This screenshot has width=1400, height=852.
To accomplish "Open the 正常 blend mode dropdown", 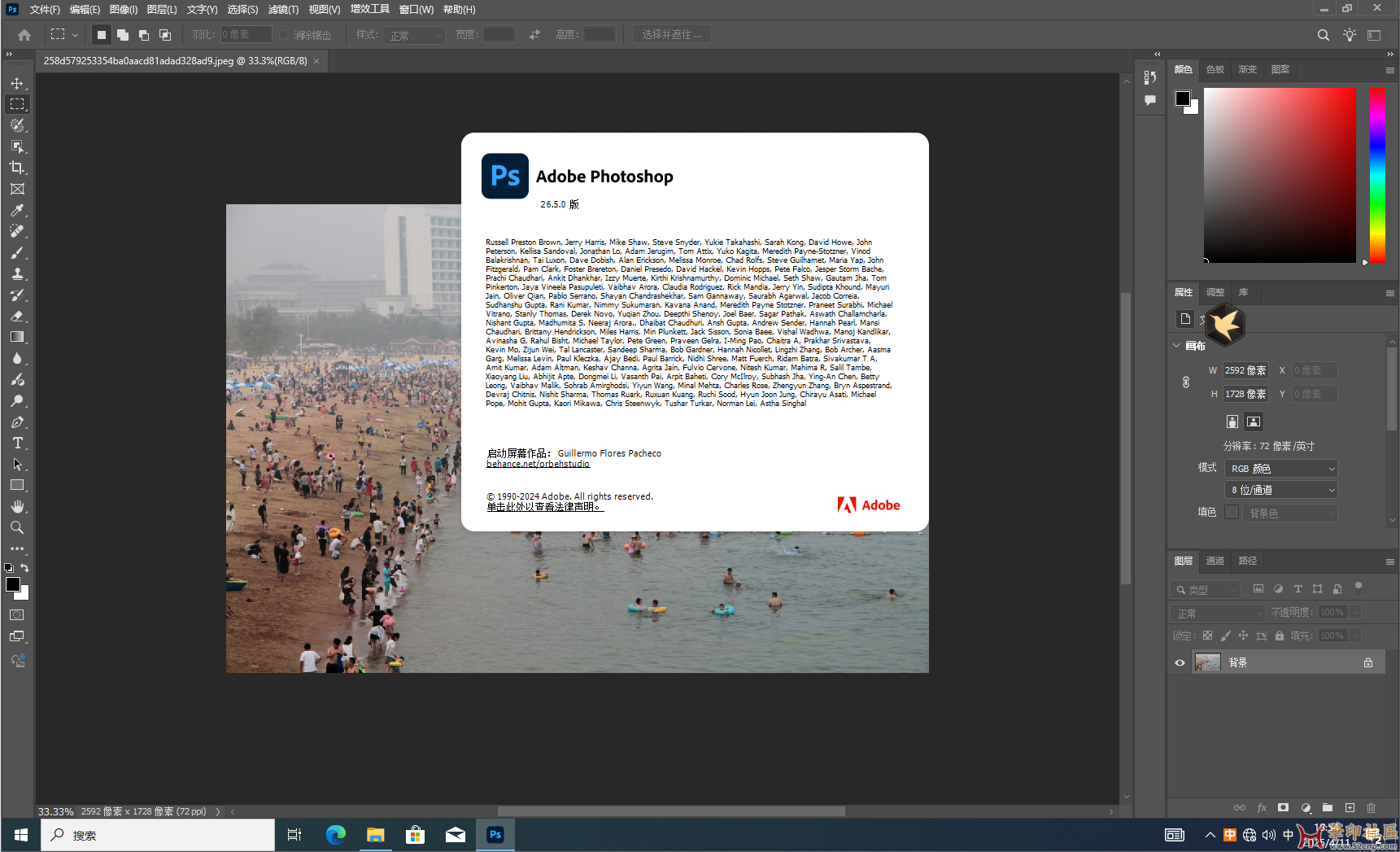I will tap(1218, 613).
